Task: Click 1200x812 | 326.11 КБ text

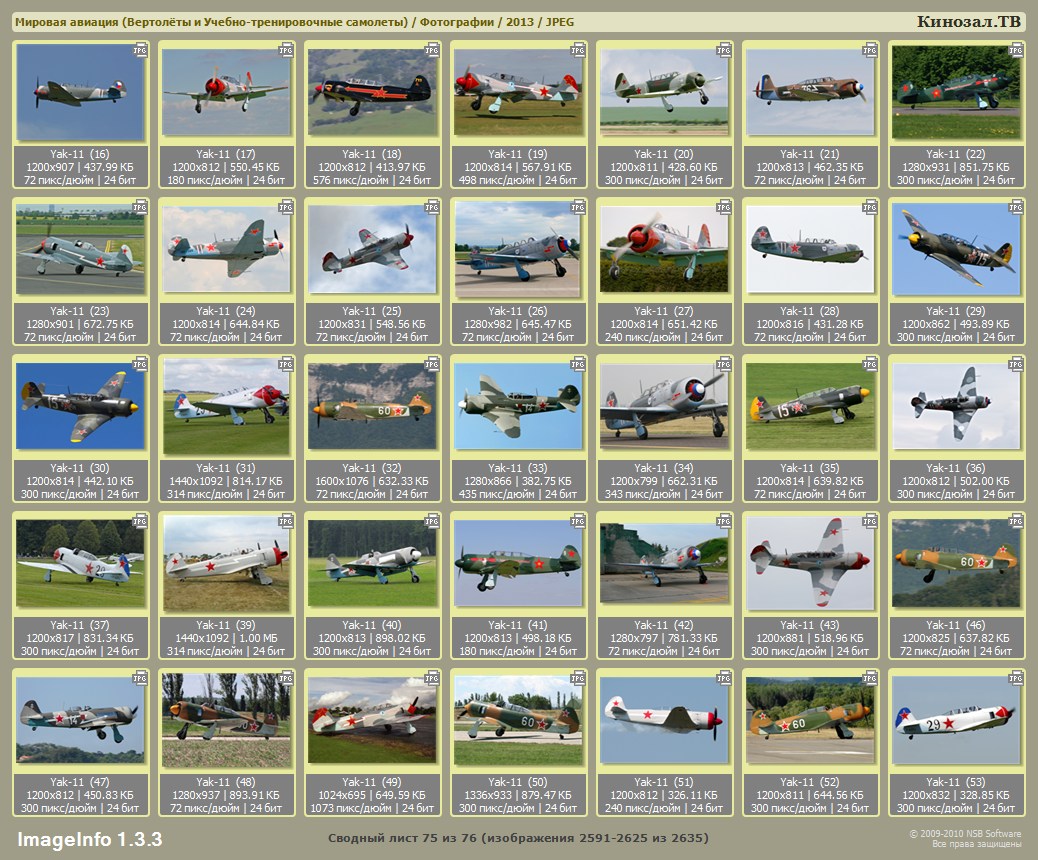Action: click(664, 794)
